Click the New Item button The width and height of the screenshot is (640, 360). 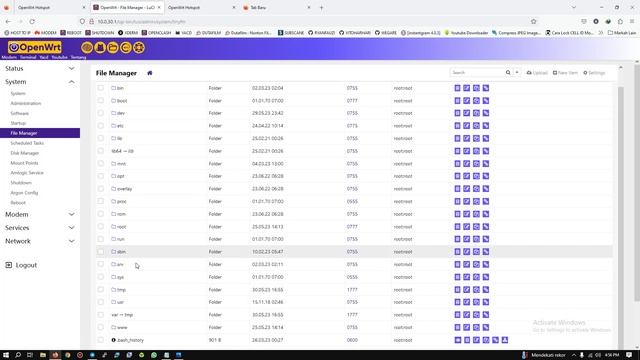tap(565, 73)
